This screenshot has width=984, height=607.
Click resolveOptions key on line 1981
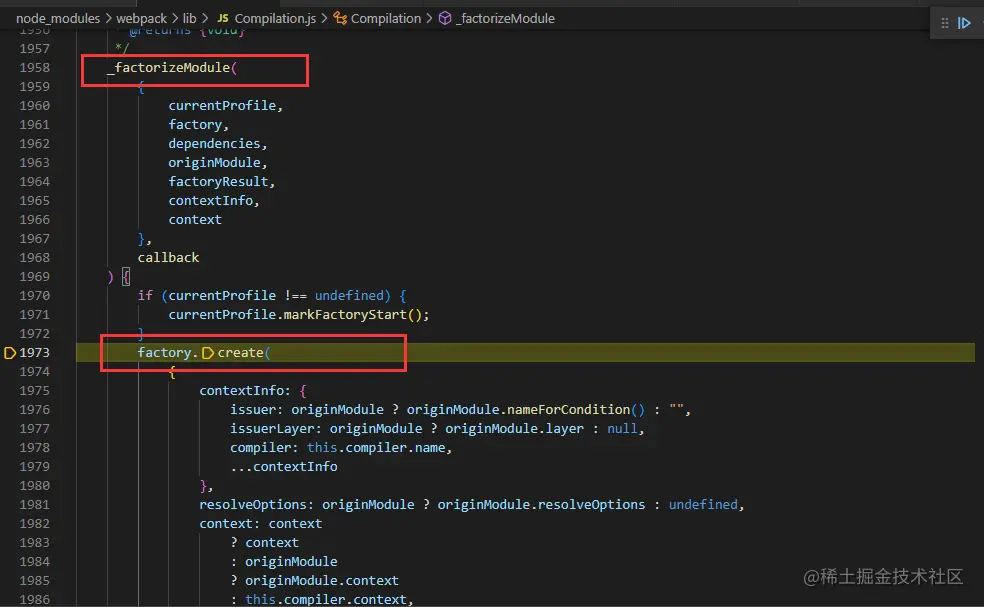point(252,505)
